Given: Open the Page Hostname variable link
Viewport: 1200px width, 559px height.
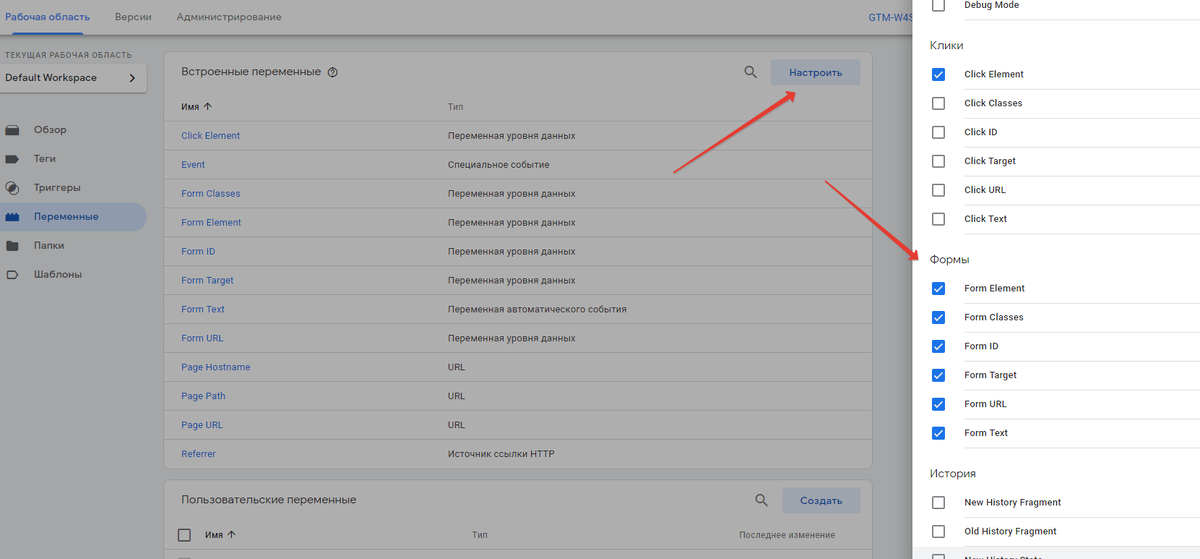Looking at the screenshot, I should pos(216,368).
